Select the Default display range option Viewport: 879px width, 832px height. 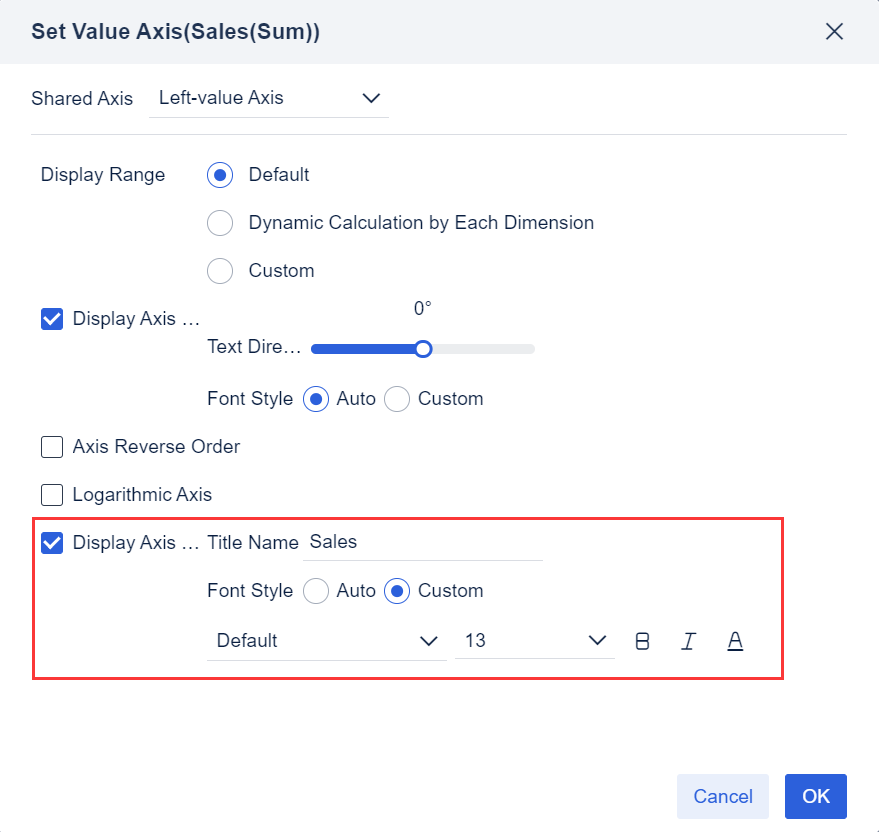click(x=220, y=175)
